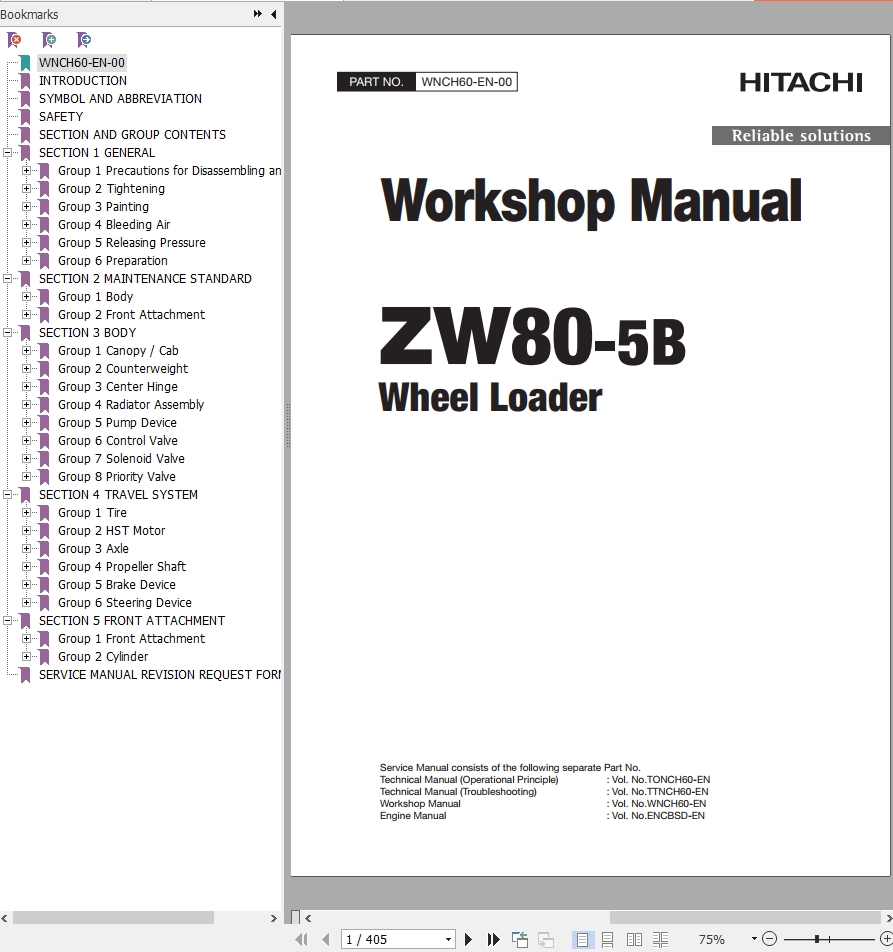The image size is (893, 952).
Task: Click the zoom slider handle
Action: tap(817, 939)
